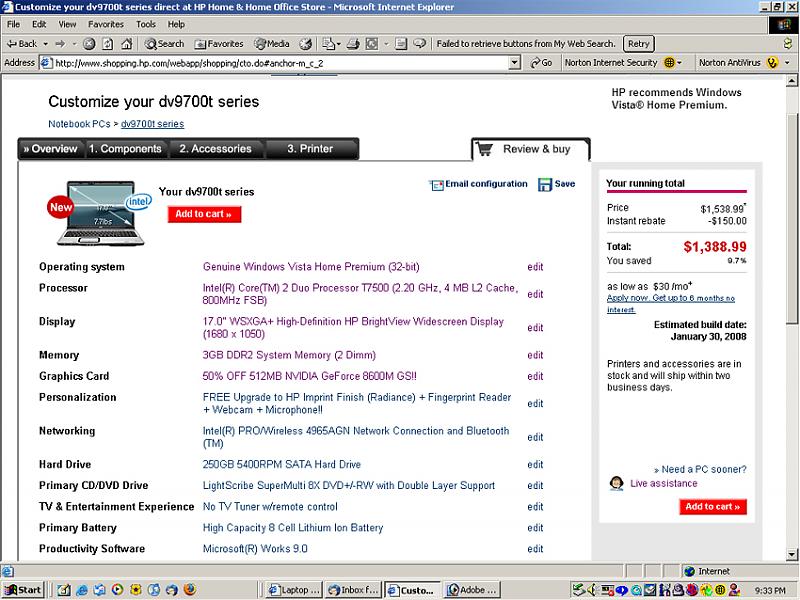Launch Windows Media Player quick launch icon
The height and width of the screenshot is (600, 800).
click(117, 590)
